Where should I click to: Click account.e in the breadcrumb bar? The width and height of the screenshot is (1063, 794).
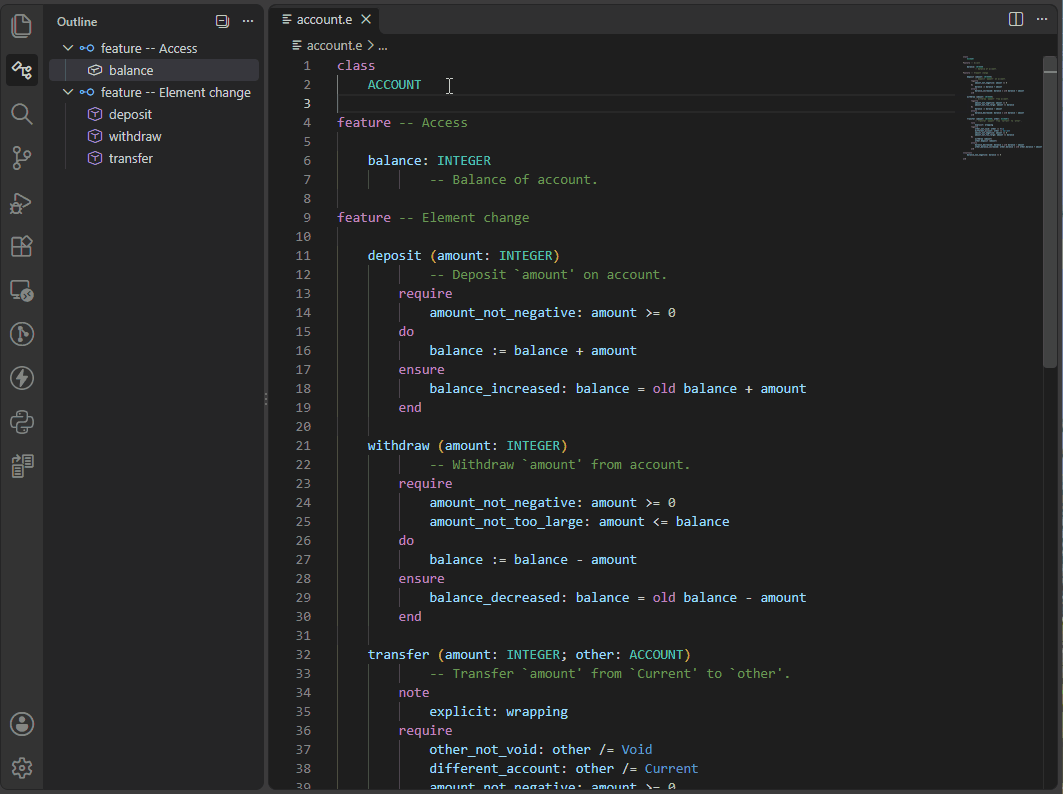point(334,45)
